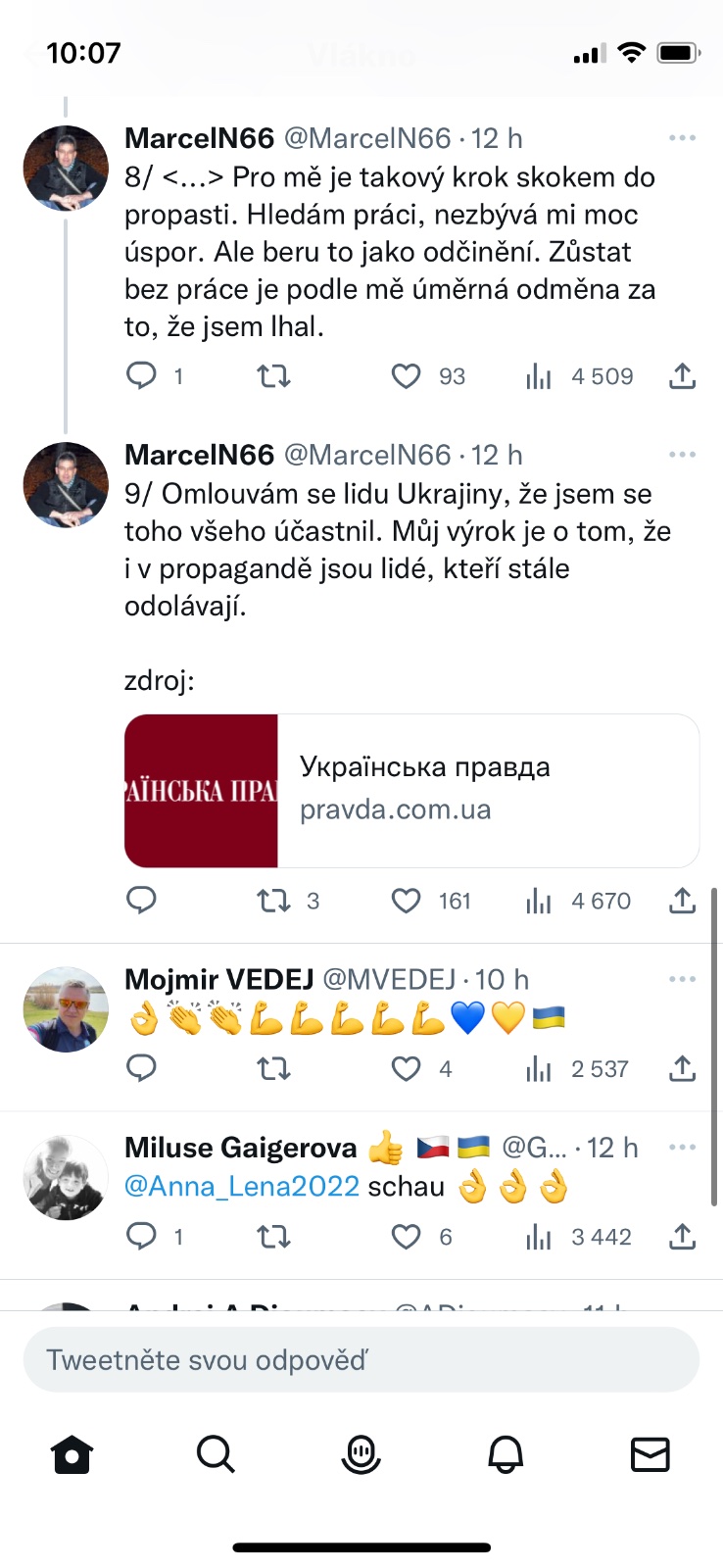Open the Notifications bell tab
The width and height of the screenshot is (723, 1568).
(x=506, y=1455)
